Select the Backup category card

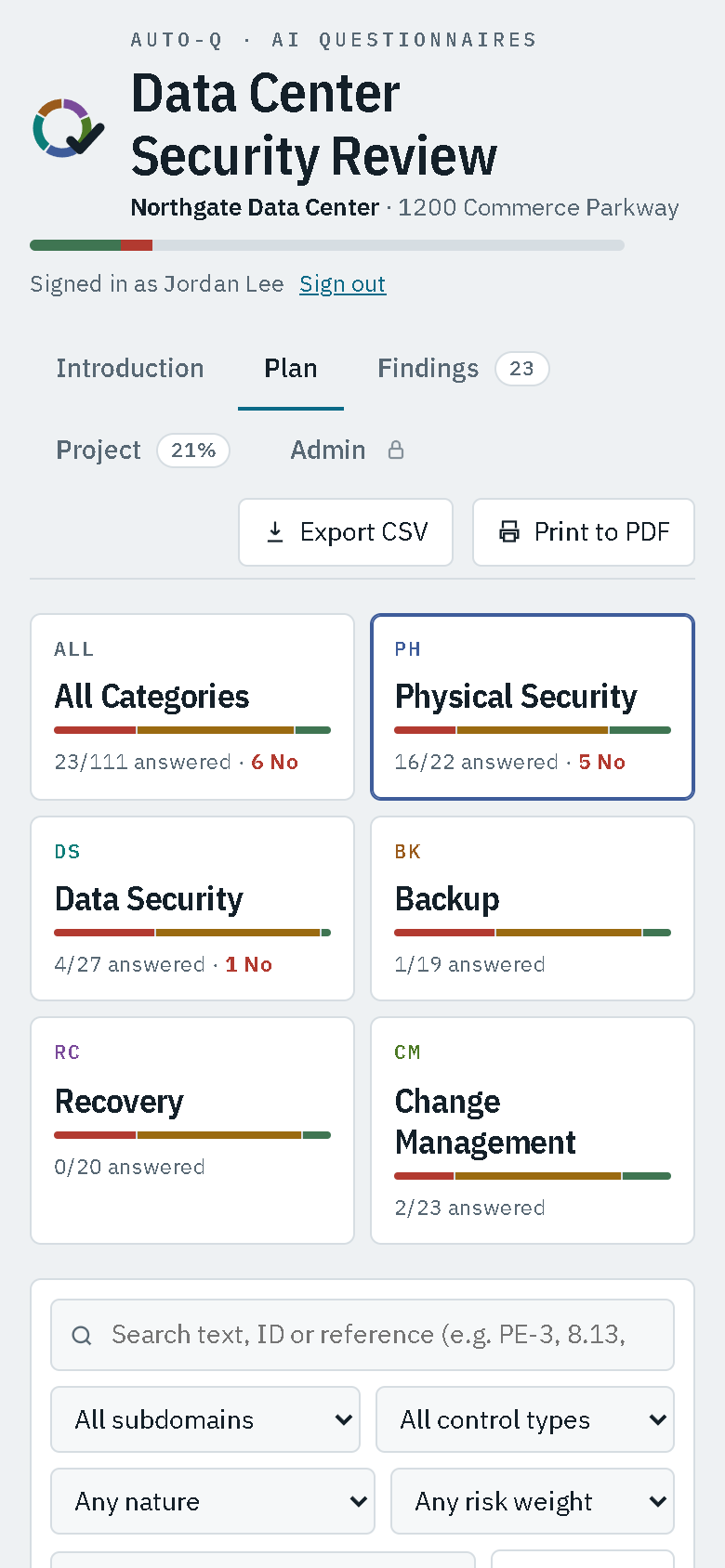click(x=533, y=908)
